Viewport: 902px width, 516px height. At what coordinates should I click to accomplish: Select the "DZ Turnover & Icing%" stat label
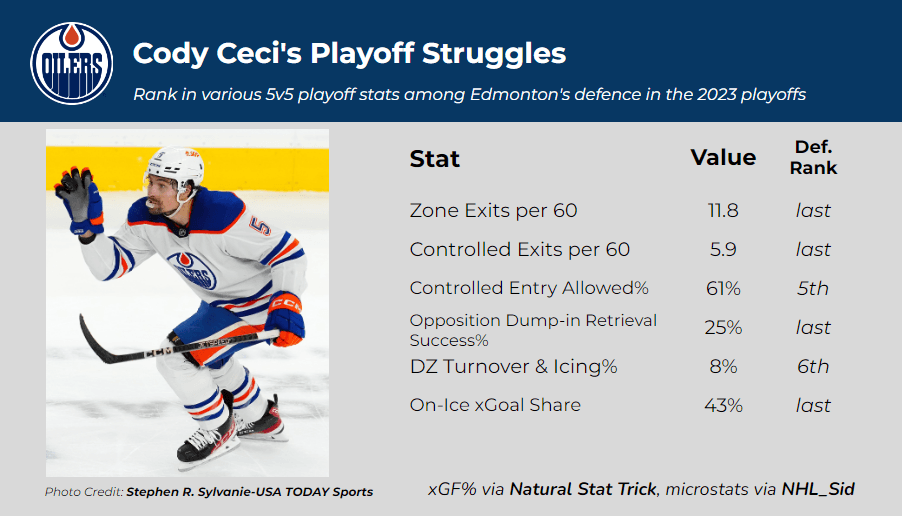[513, 367]
